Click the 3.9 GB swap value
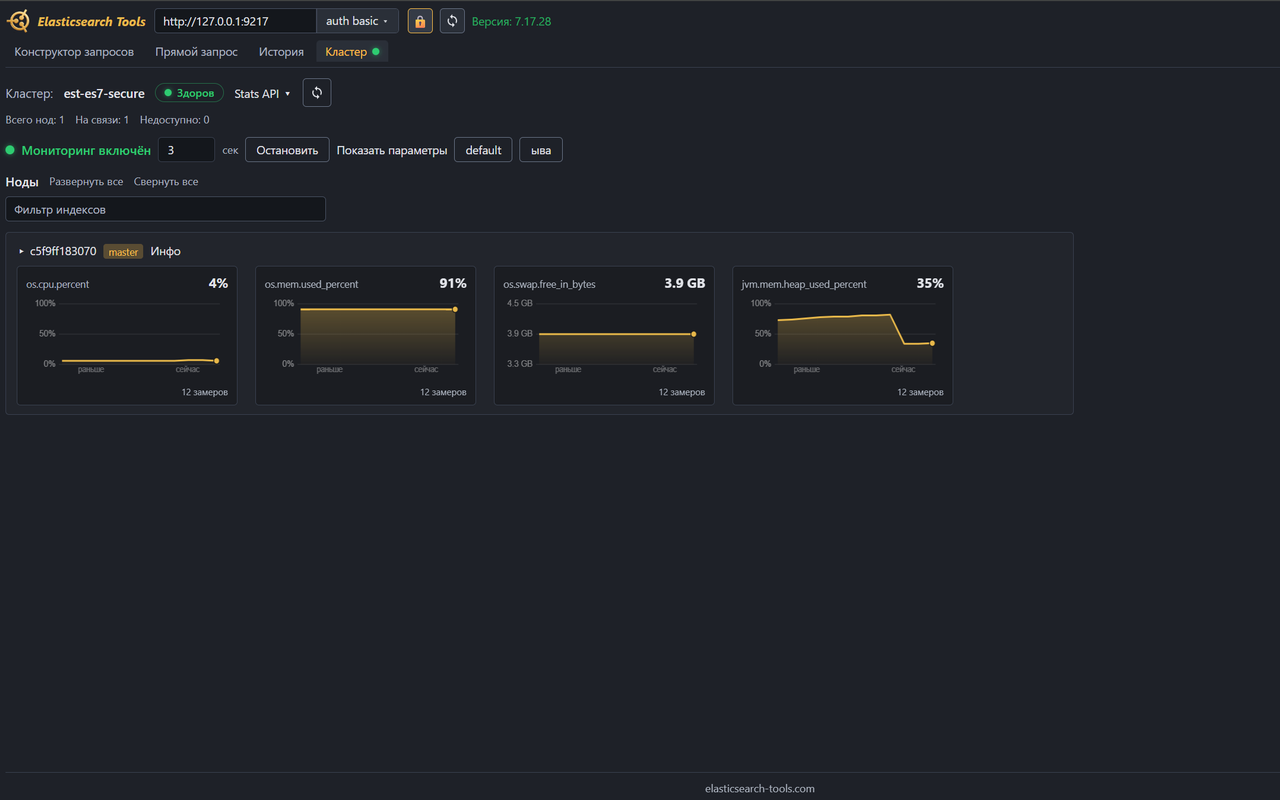This screenshot has height=800, width=1280. 685,283
